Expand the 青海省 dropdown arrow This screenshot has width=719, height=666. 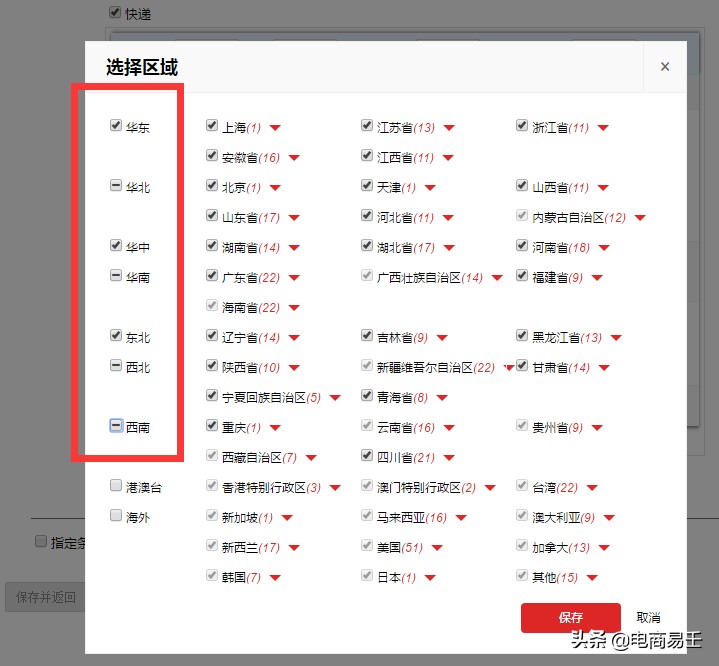[x=442, y=398]
